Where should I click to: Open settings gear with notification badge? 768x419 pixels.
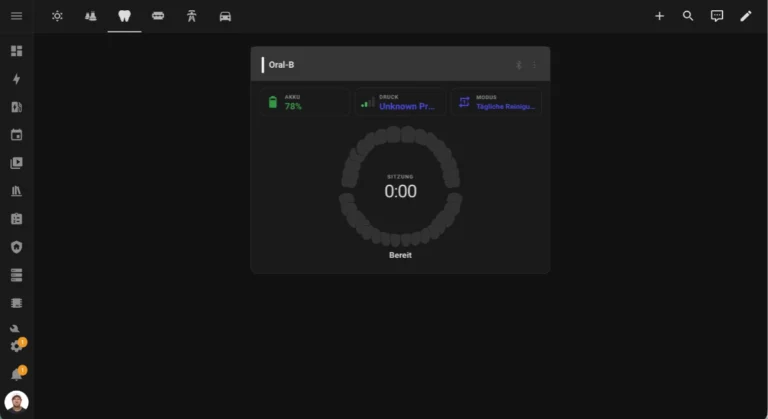pyautogui.click(x=16, y=346)
